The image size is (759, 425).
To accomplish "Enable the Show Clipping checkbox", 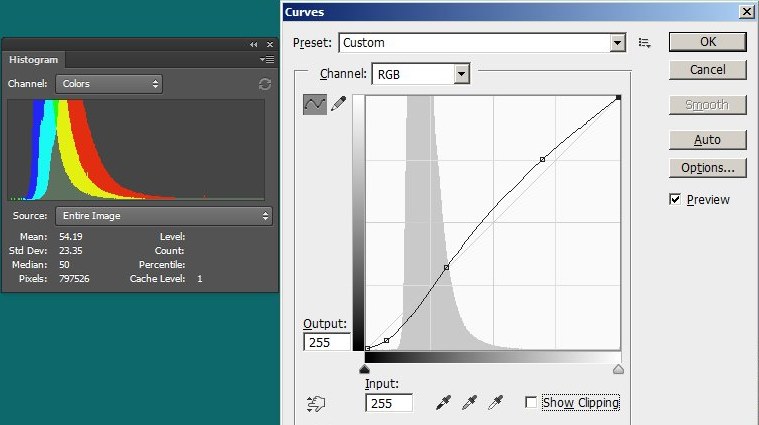I will pos(531,403).
